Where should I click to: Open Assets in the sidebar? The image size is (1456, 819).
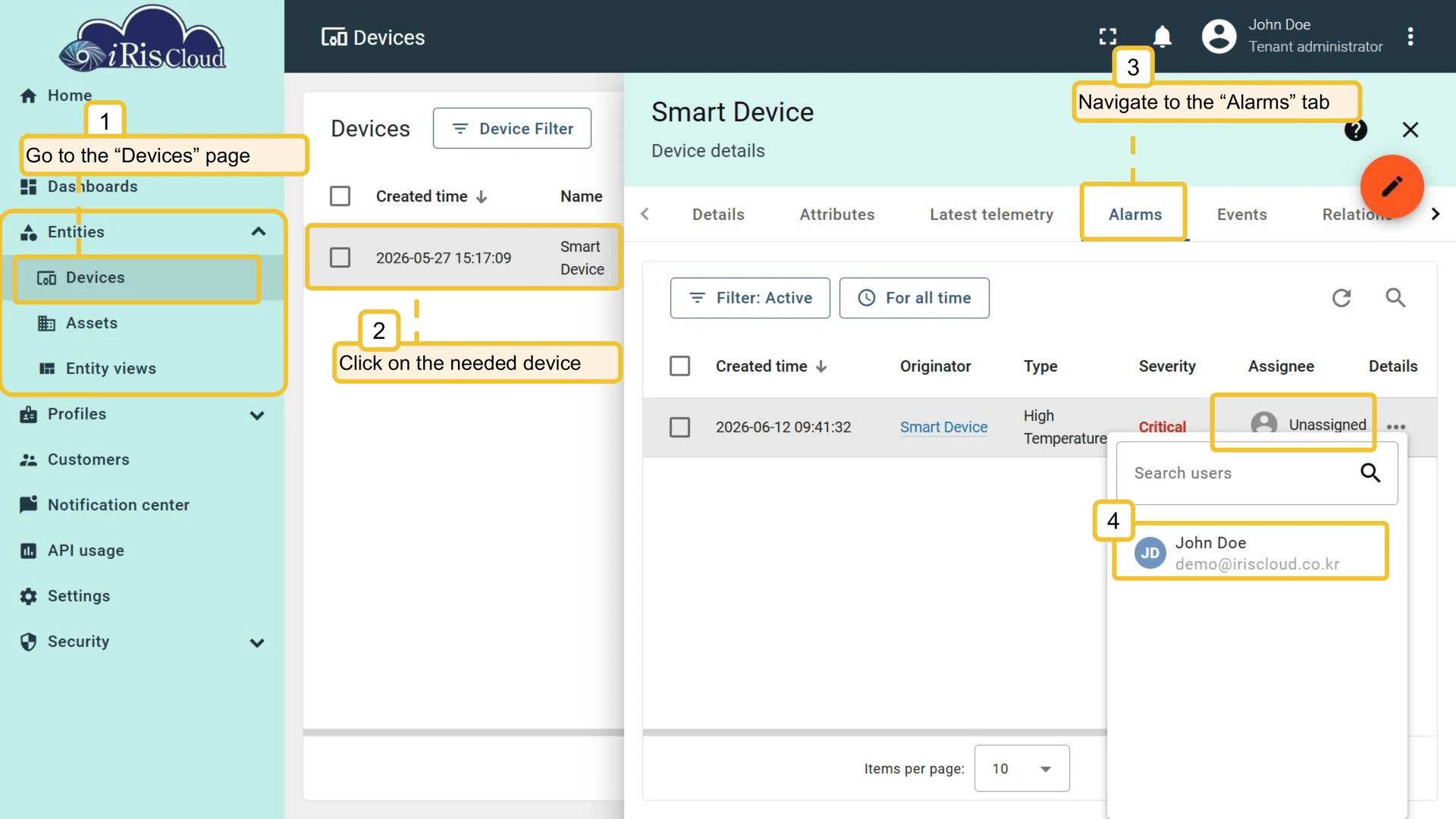(x=91, y=323)
